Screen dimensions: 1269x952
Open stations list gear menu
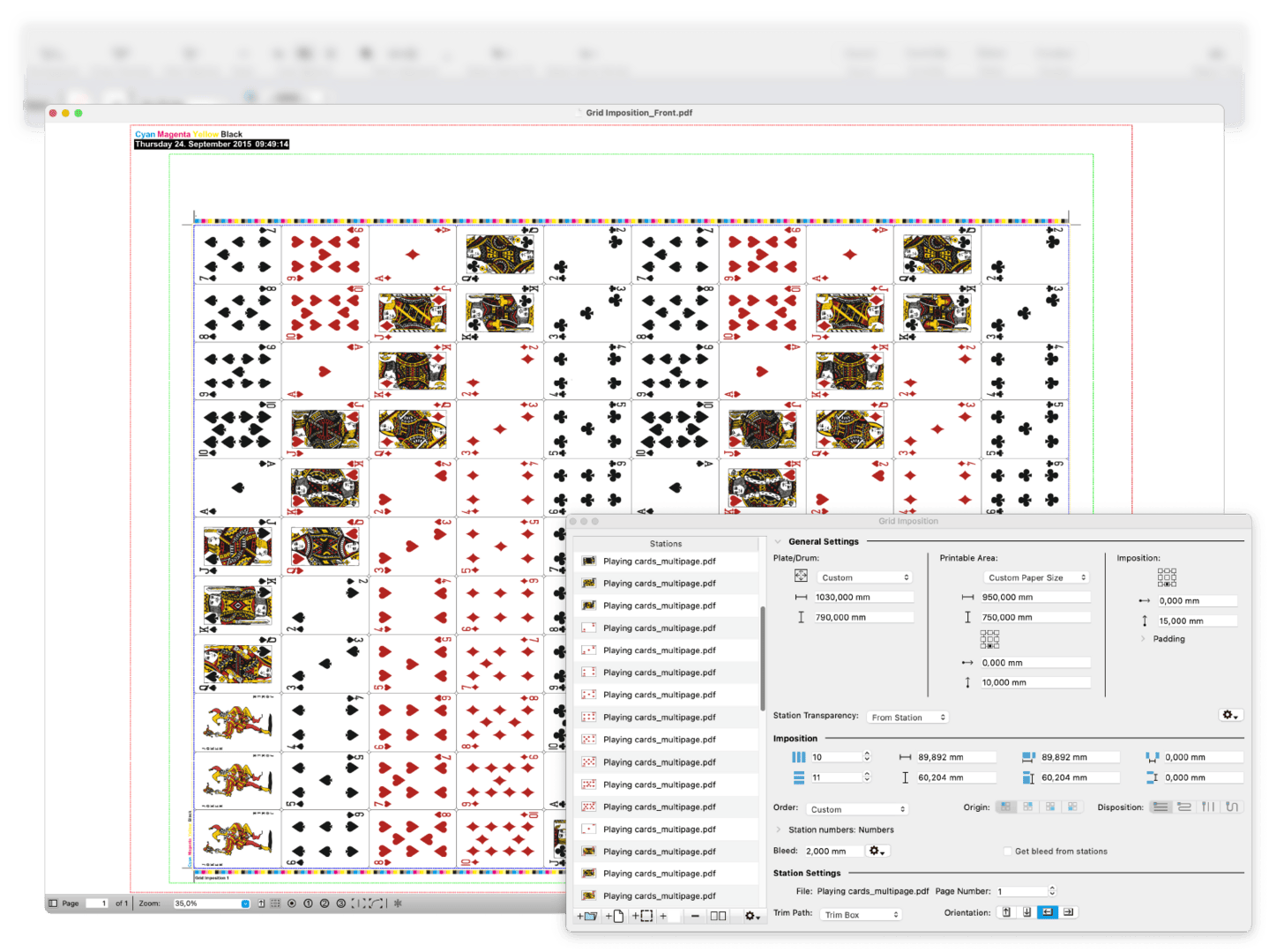pyautogui.click(x=751, y=916)
